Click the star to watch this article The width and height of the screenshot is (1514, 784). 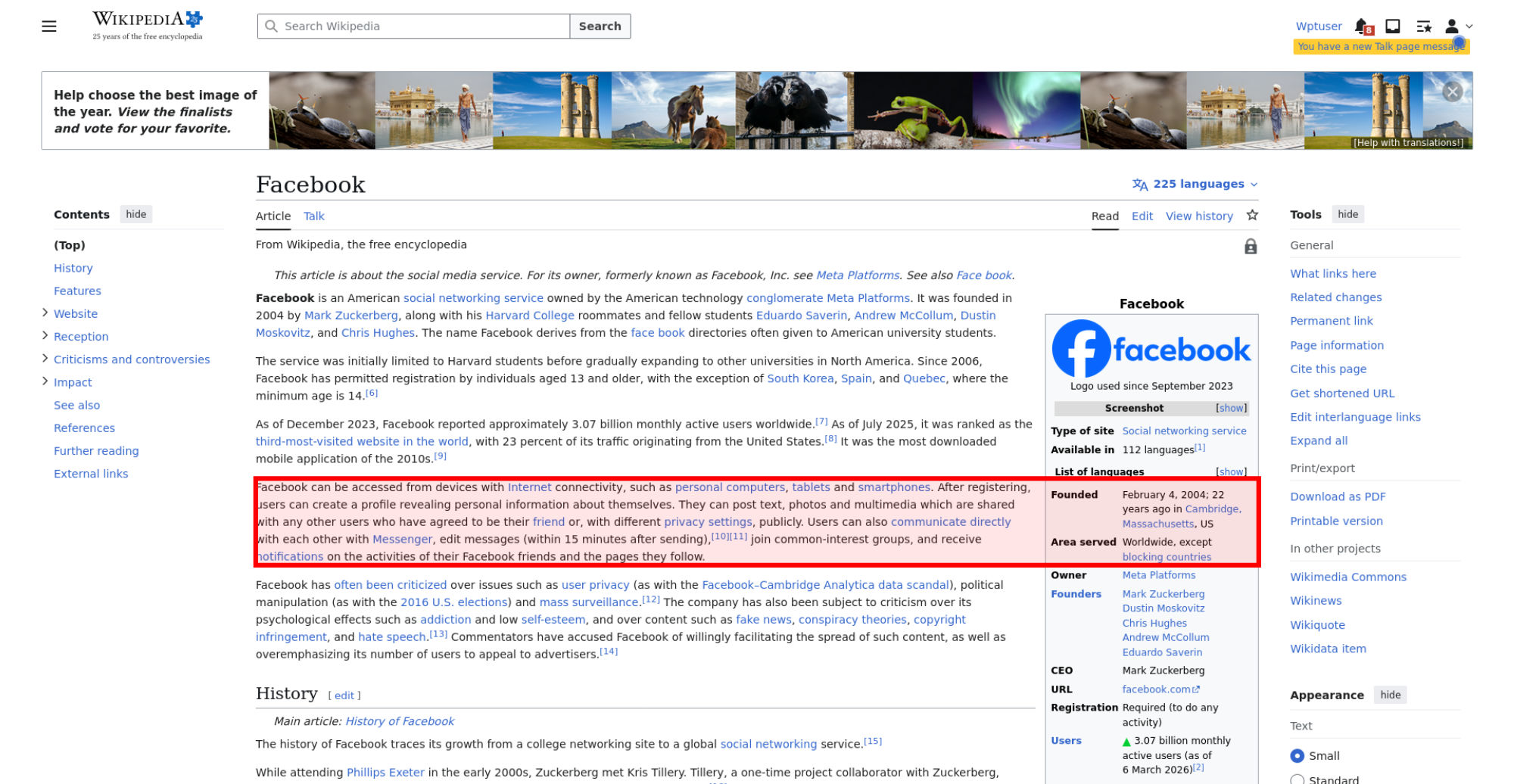[x=1252, y=216]
